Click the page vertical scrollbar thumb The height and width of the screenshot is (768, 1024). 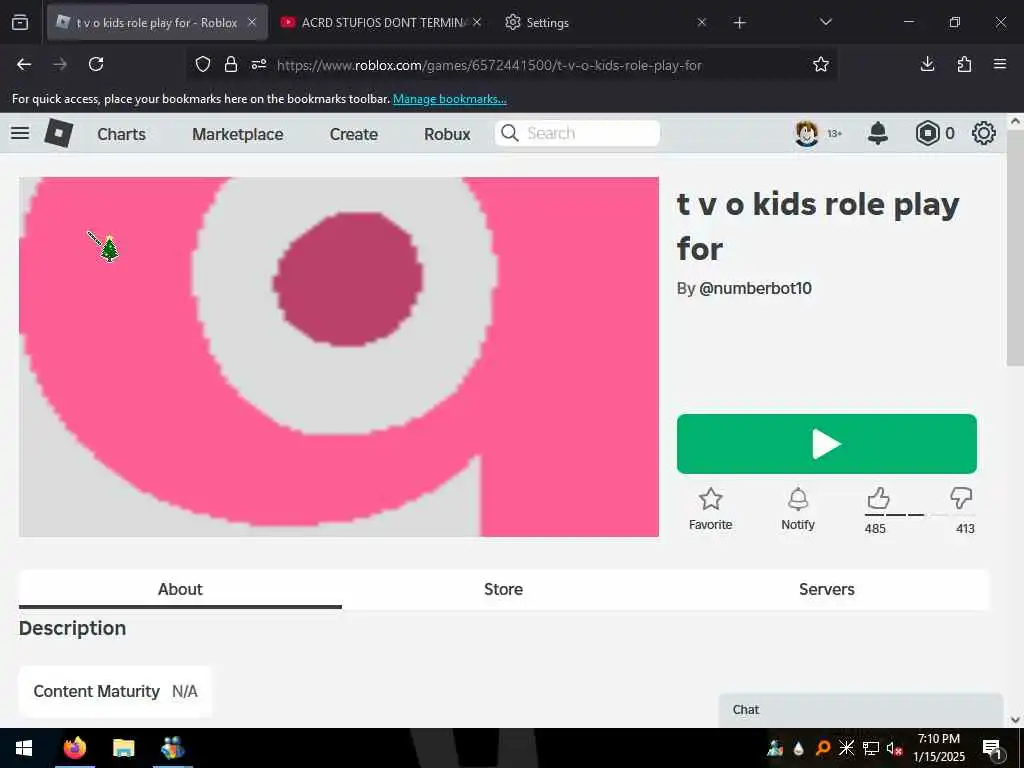1015,248
